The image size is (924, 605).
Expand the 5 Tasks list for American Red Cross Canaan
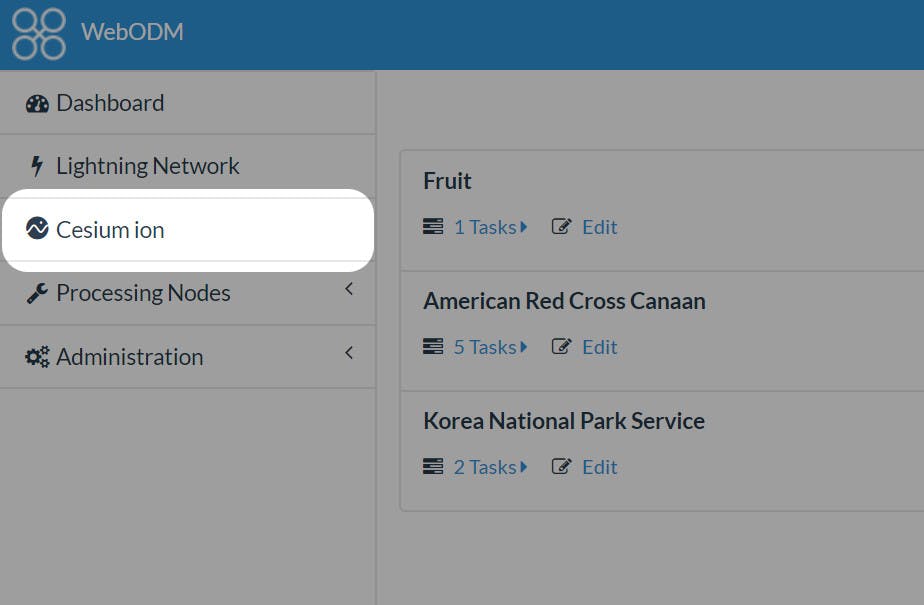coord(490,346)
